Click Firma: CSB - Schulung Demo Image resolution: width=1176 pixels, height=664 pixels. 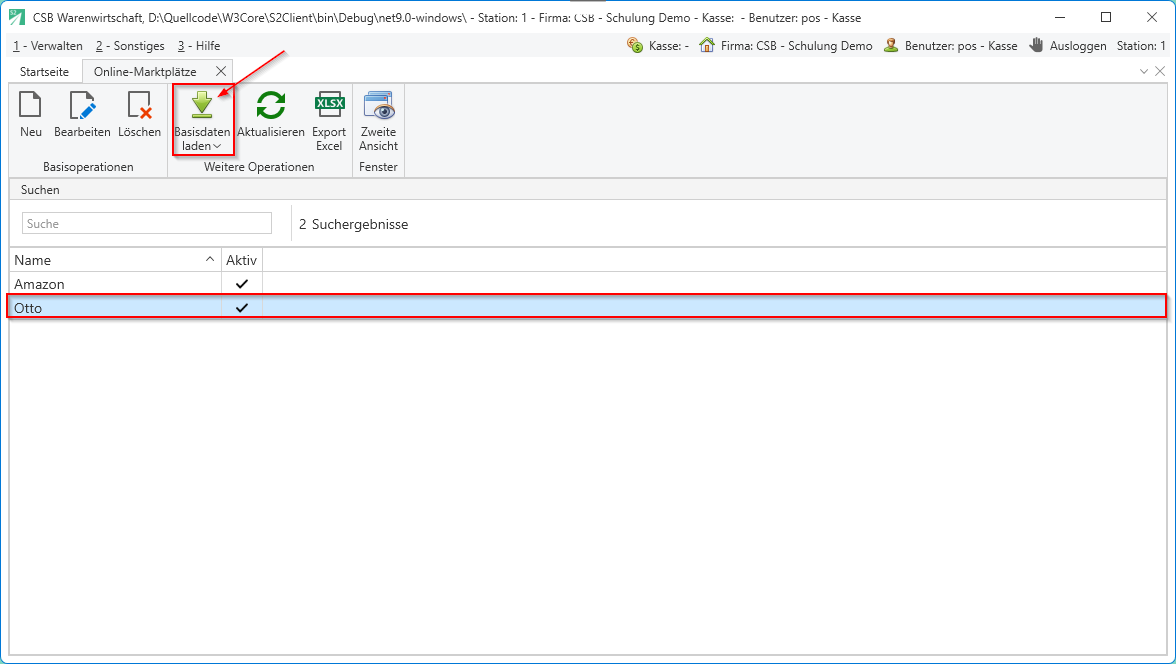785,46
